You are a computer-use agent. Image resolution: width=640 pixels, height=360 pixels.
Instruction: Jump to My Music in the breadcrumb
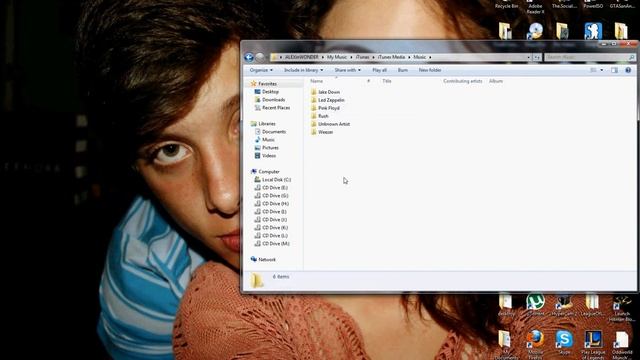(x=337, y=58)
